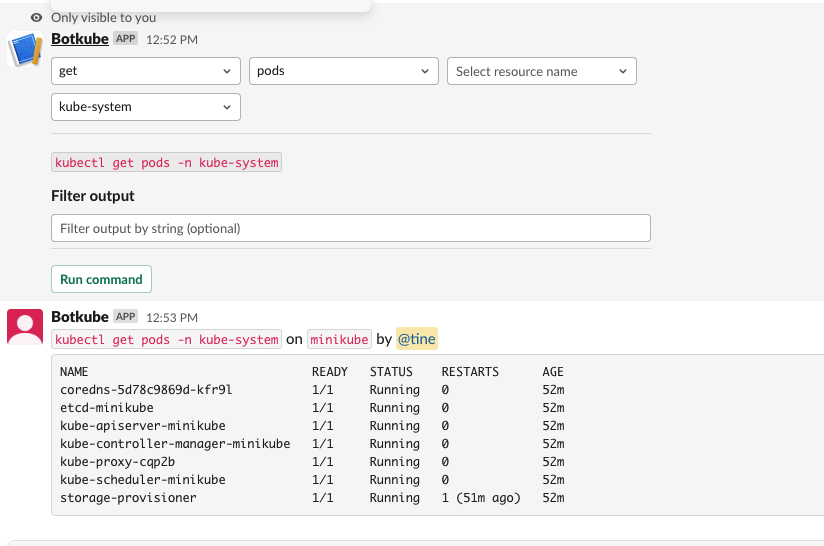Viewport: 824px width, 546px height.
Task: Click the APP badge next to 12:53 PM
Action: 126,316
